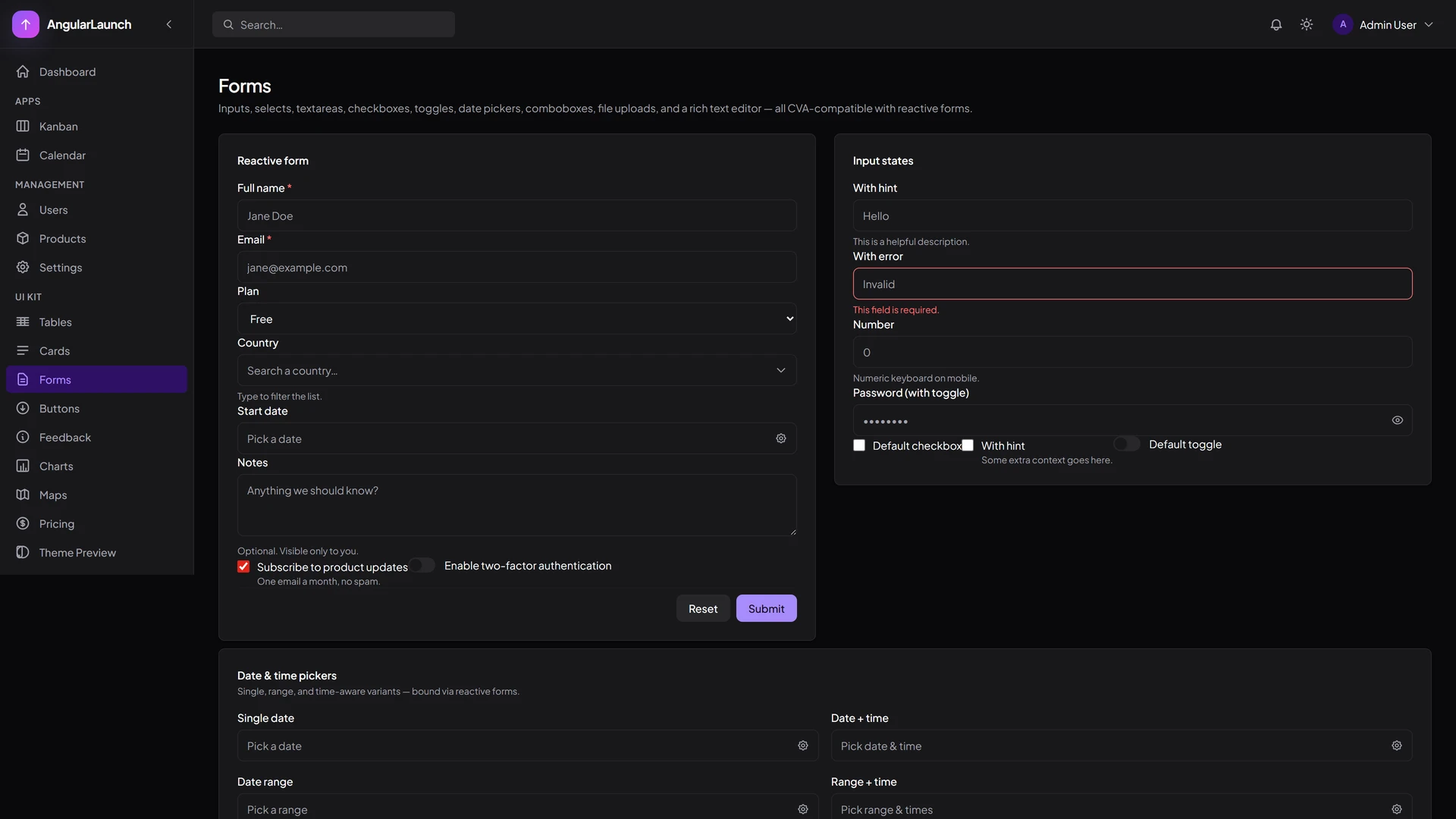Click the Theme Preview icon

pos(23,552)
